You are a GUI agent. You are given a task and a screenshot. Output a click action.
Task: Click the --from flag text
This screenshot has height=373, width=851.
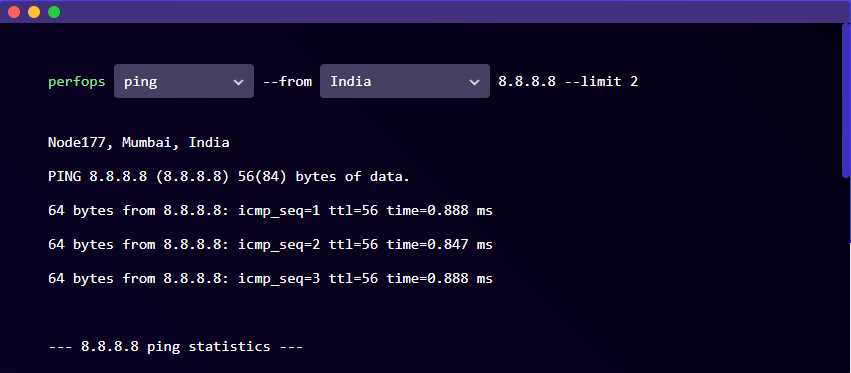287,82
